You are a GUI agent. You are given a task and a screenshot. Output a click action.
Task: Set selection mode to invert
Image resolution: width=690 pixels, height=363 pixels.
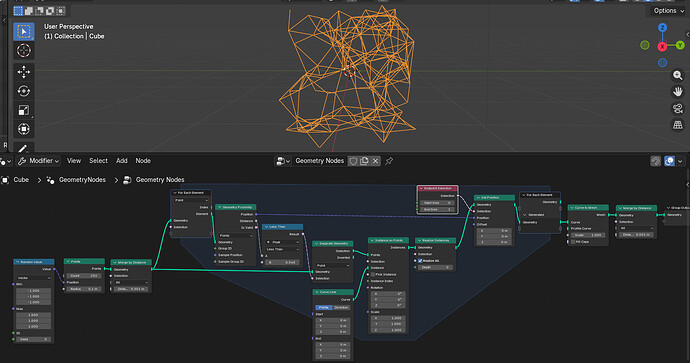point(50,11)
